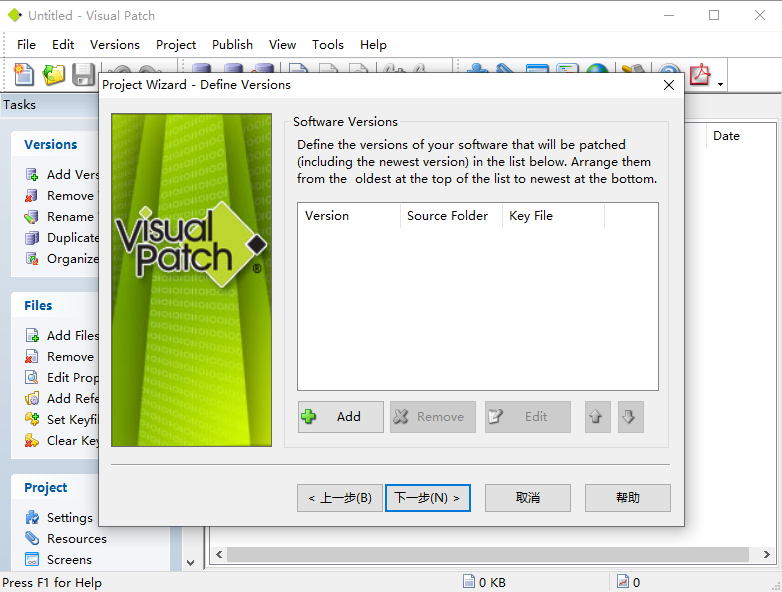Open the Publish menu

(232, 45)
